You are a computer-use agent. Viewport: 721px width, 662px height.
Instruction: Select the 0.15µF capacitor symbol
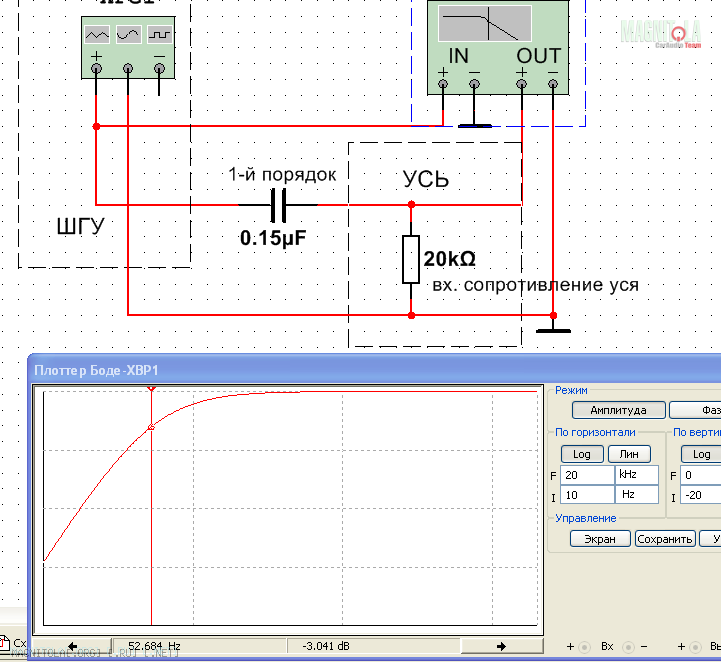tap(278, 207)
